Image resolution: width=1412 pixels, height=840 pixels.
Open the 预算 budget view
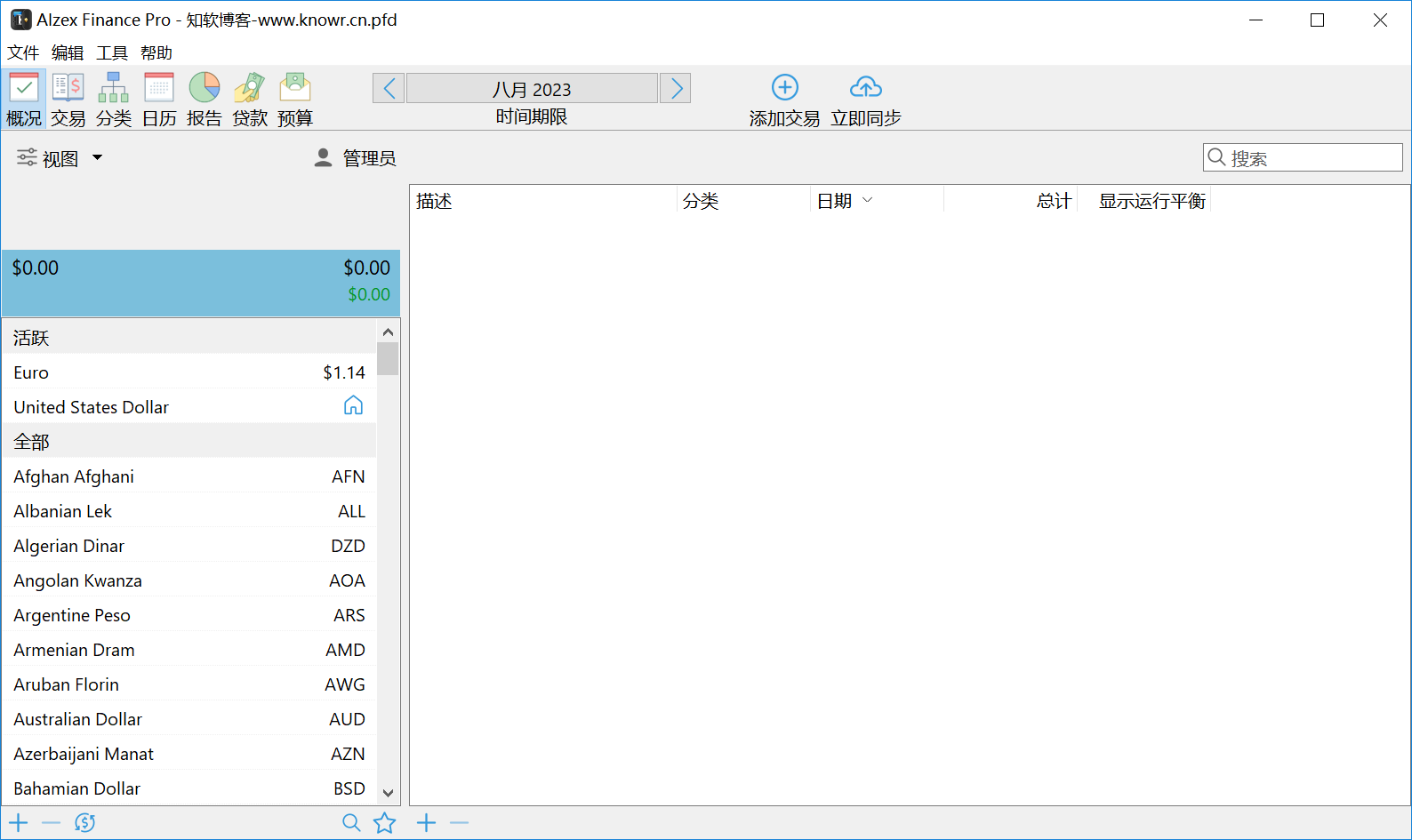coord(295,100)
